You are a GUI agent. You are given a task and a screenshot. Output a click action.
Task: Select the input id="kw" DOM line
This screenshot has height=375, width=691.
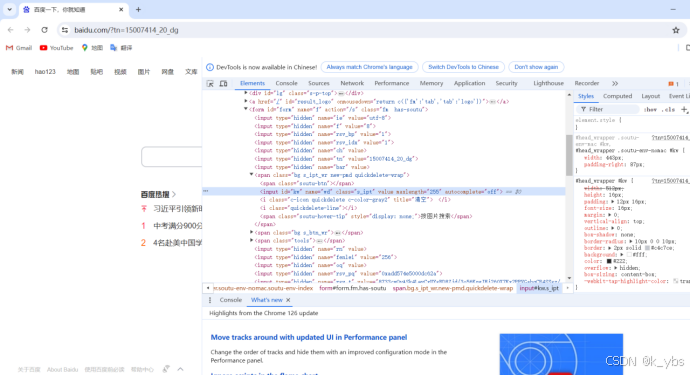click(384, 192)
